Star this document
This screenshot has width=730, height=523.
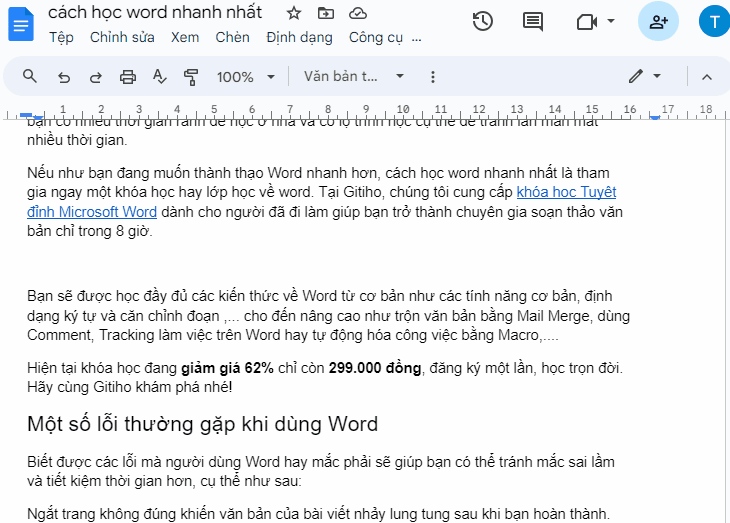pyautogui.click(x=293, y=13)
